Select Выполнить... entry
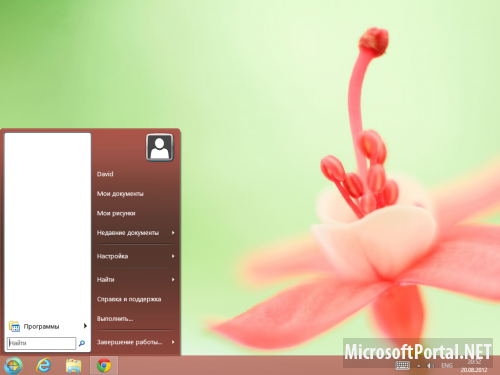The image size is (500, 375). tap(115, 319)
